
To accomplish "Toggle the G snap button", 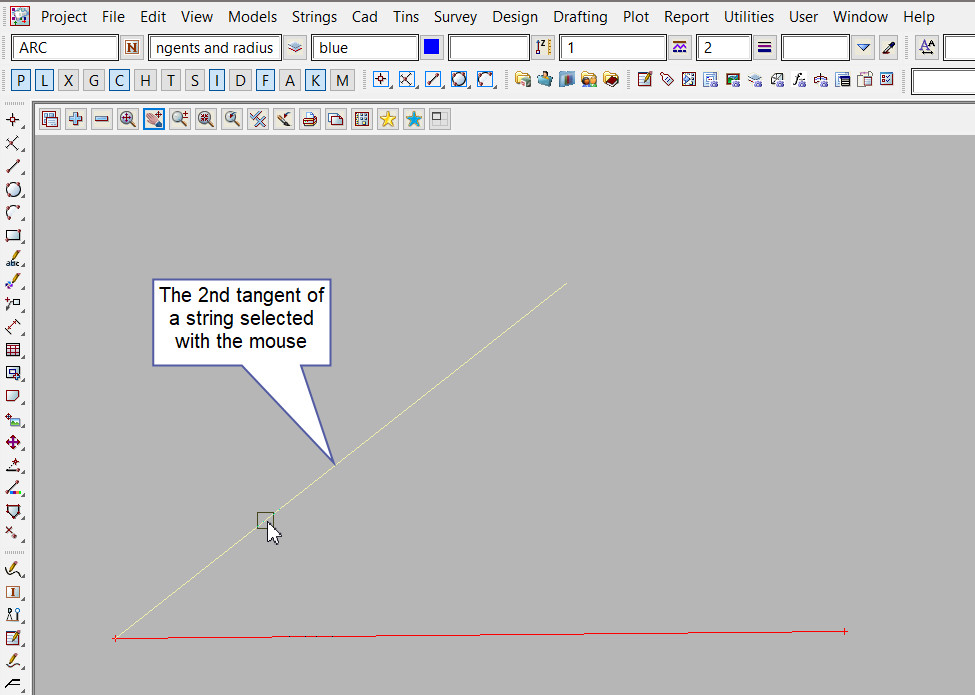I will [94, 81].
